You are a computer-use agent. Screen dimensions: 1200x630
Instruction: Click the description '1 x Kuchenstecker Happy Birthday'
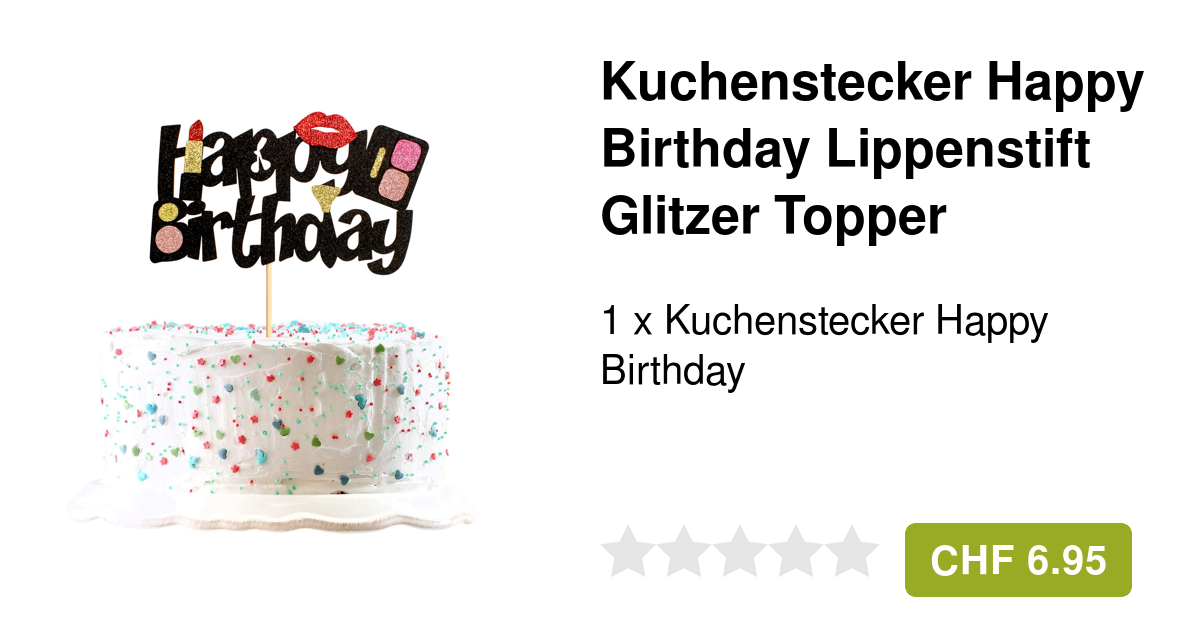coord(824,346)
